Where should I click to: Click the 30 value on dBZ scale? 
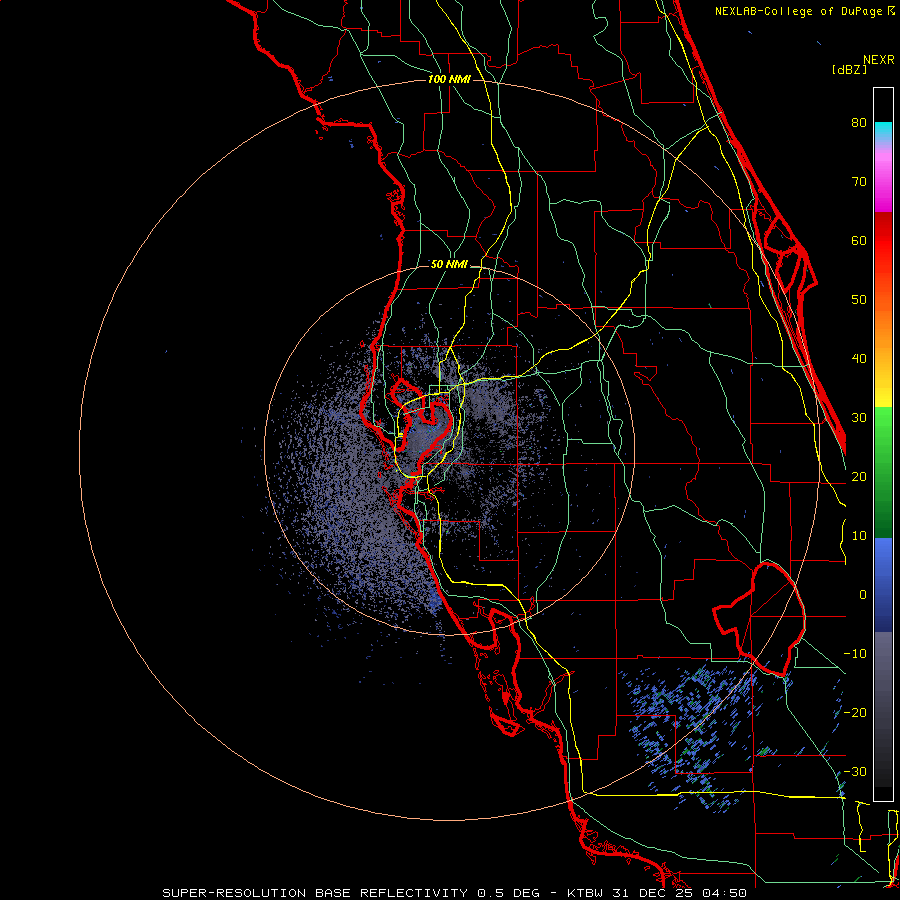pyautogui.click(x=859, y=417)
